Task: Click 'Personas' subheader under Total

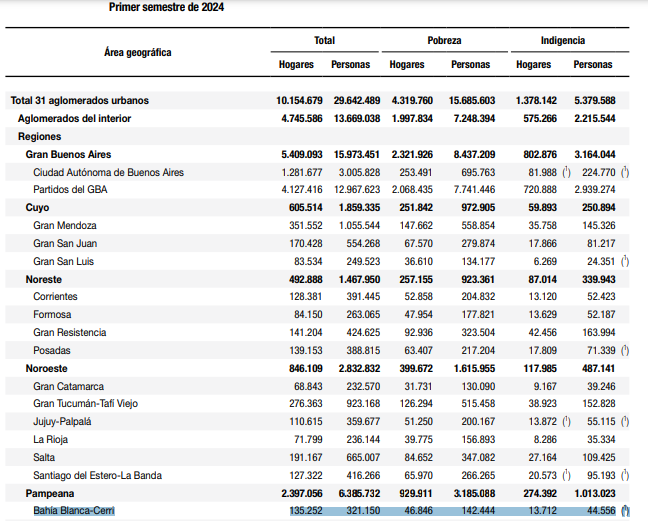Action: pos(350,65)
